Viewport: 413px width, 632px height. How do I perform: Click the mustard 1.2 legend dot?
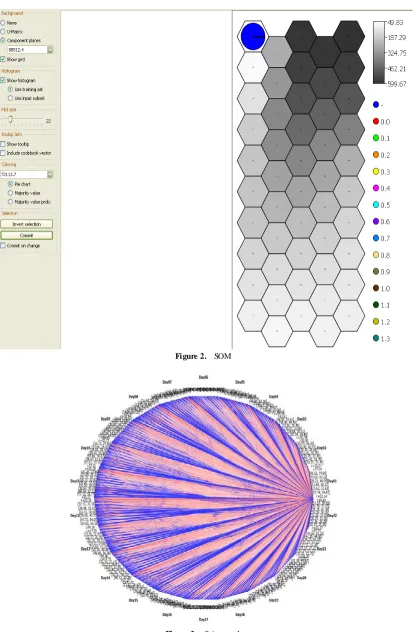(376, 321)
